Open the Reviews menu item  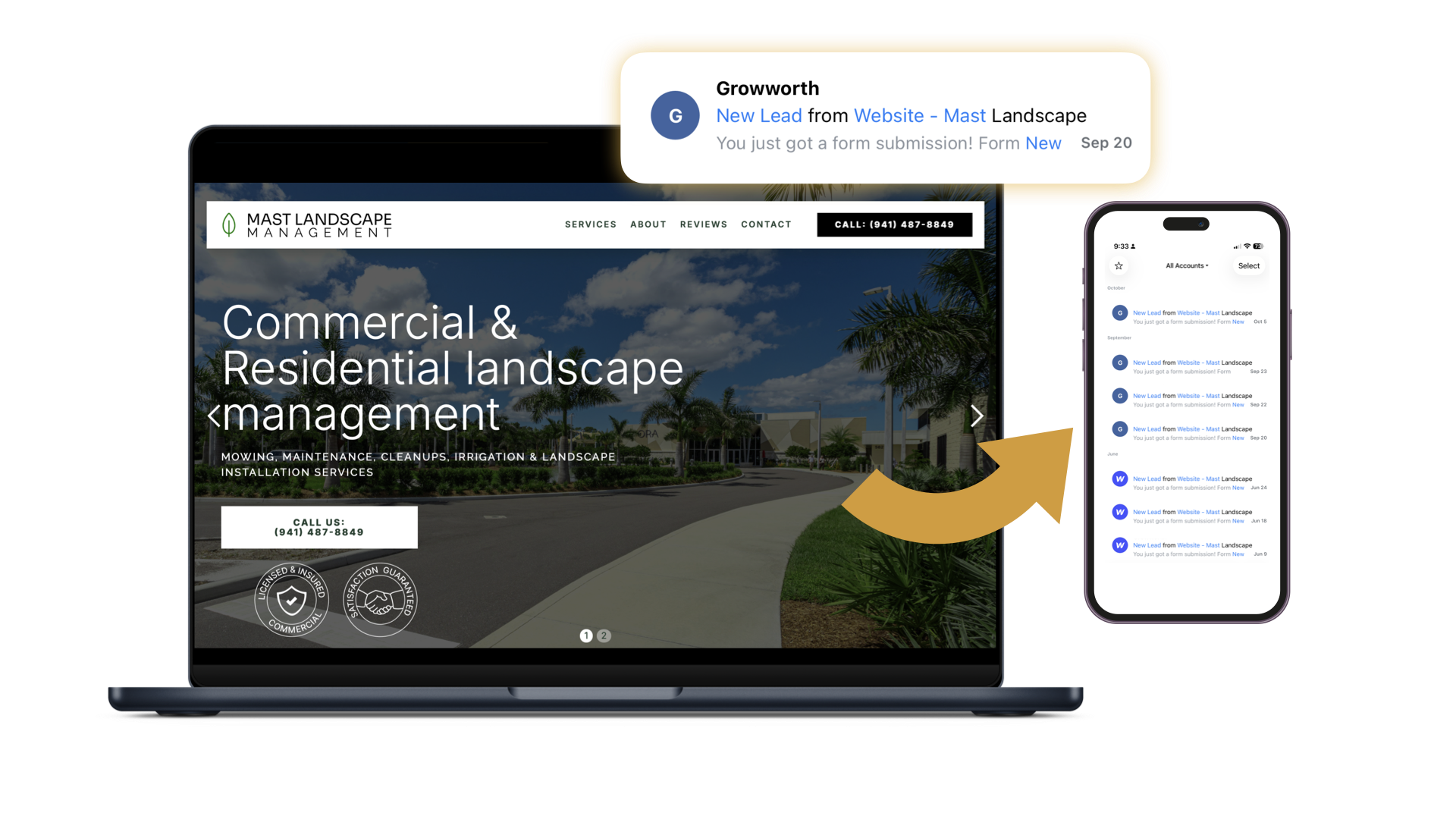[703, 224]
